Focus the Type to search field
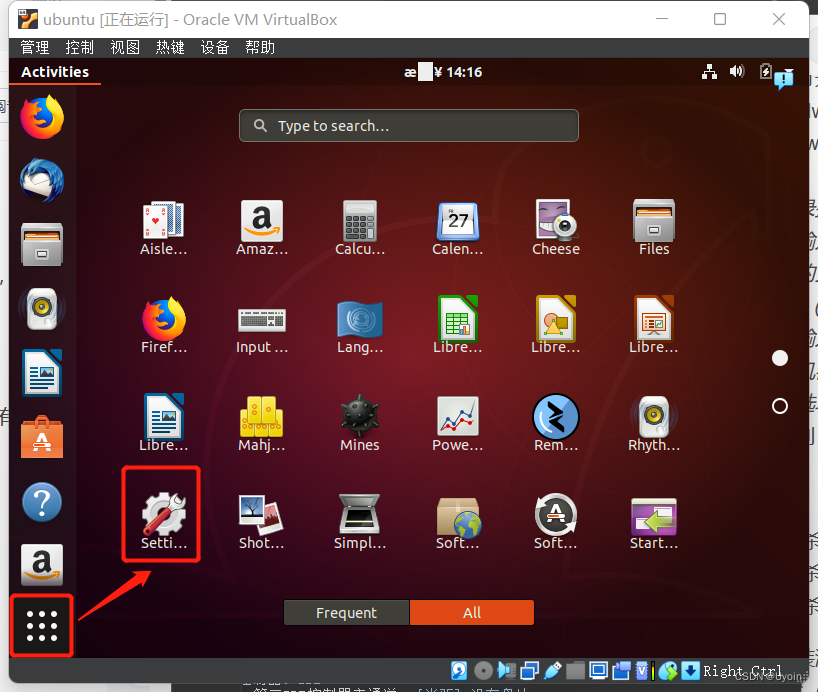 click(408, 126)
